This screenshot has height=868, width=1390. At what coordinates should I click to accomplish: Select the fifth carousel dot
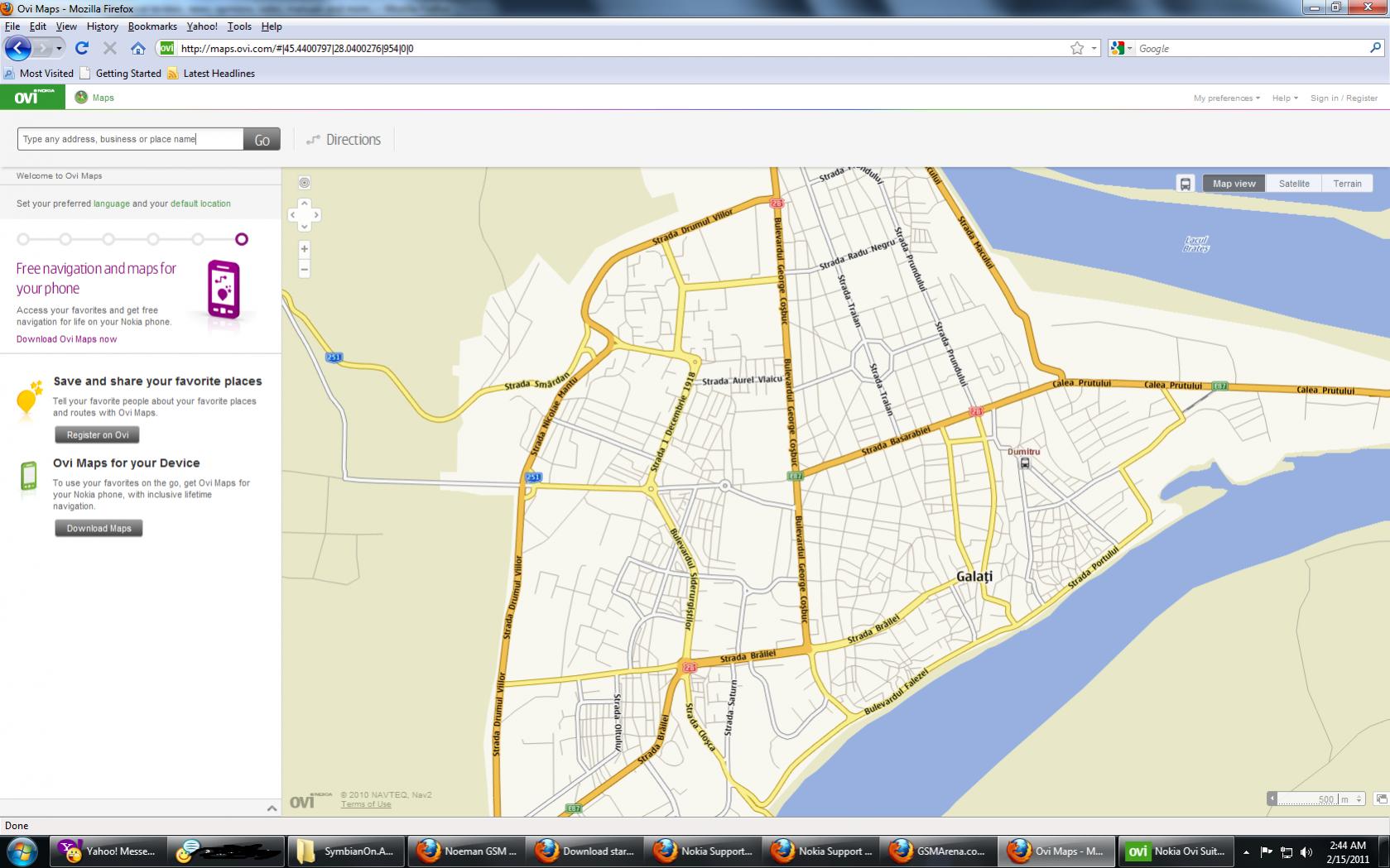197,239
